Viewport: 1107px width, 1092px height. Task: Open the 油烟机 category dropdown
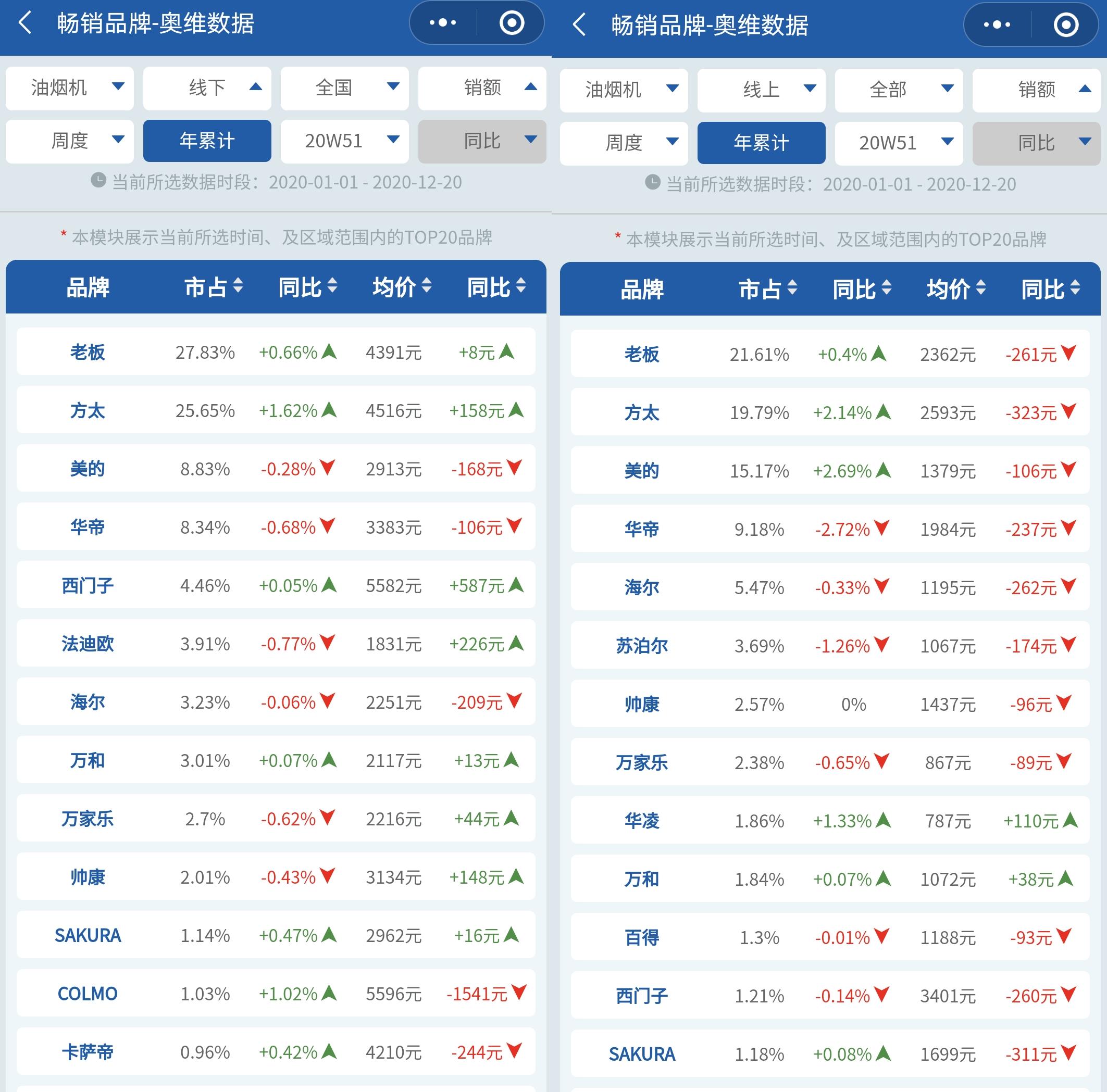[x=70, y=88]
